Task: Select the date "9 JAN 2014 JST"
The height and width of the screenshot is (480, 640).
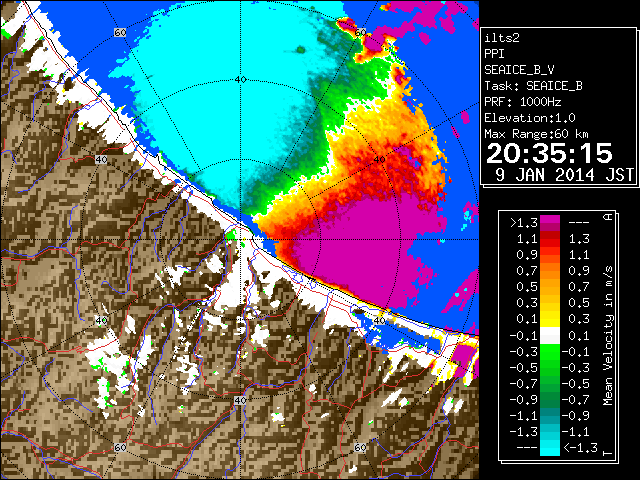Action: coord(564,175)
